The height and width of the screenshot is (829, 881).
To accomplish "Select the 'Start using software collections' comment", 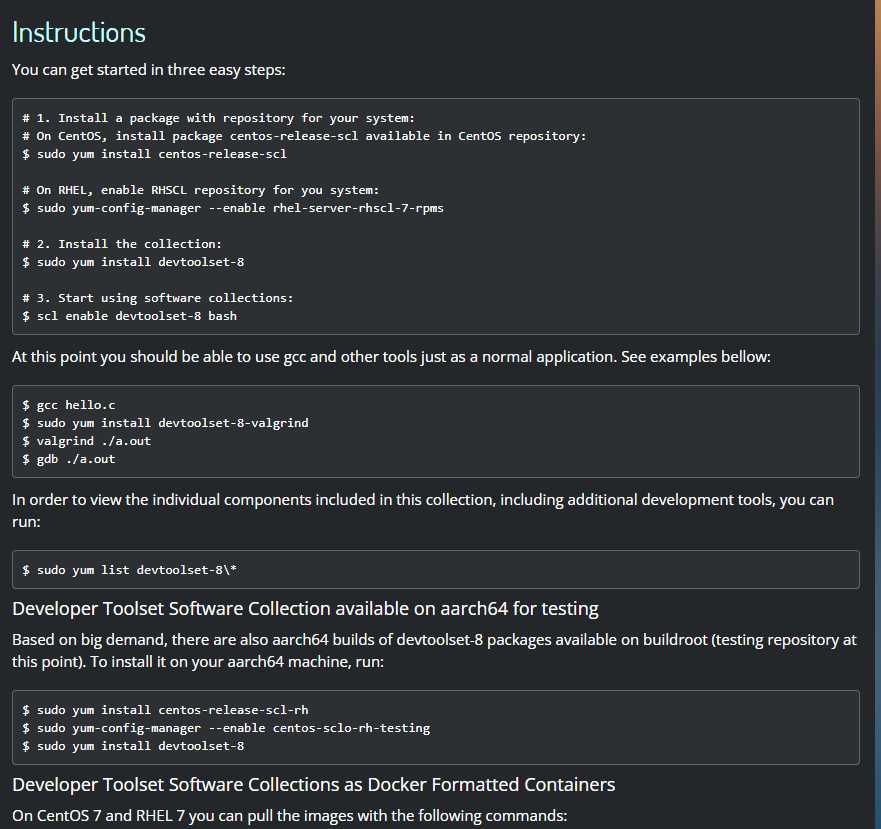I will [x=166, y=297].
